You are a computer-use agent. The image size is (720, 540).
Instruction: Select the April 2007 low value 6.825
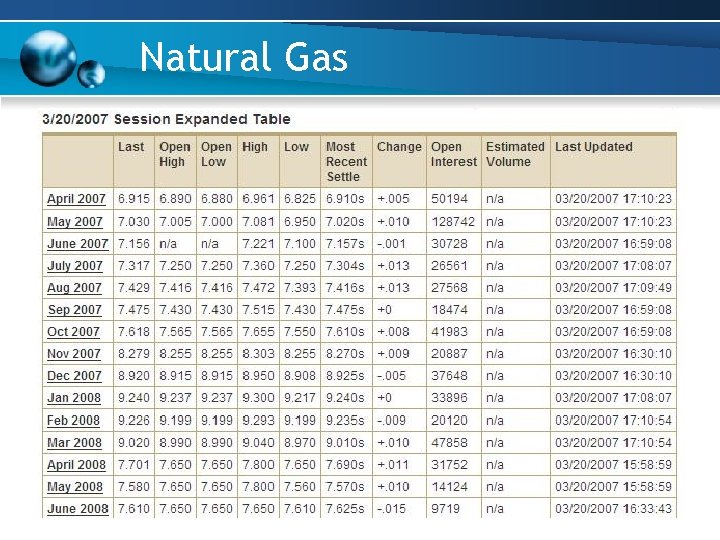(x=299, y=199)
